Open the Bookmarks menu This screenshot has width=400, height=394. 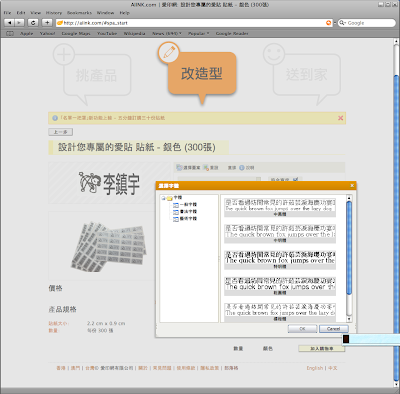[79, 13]
